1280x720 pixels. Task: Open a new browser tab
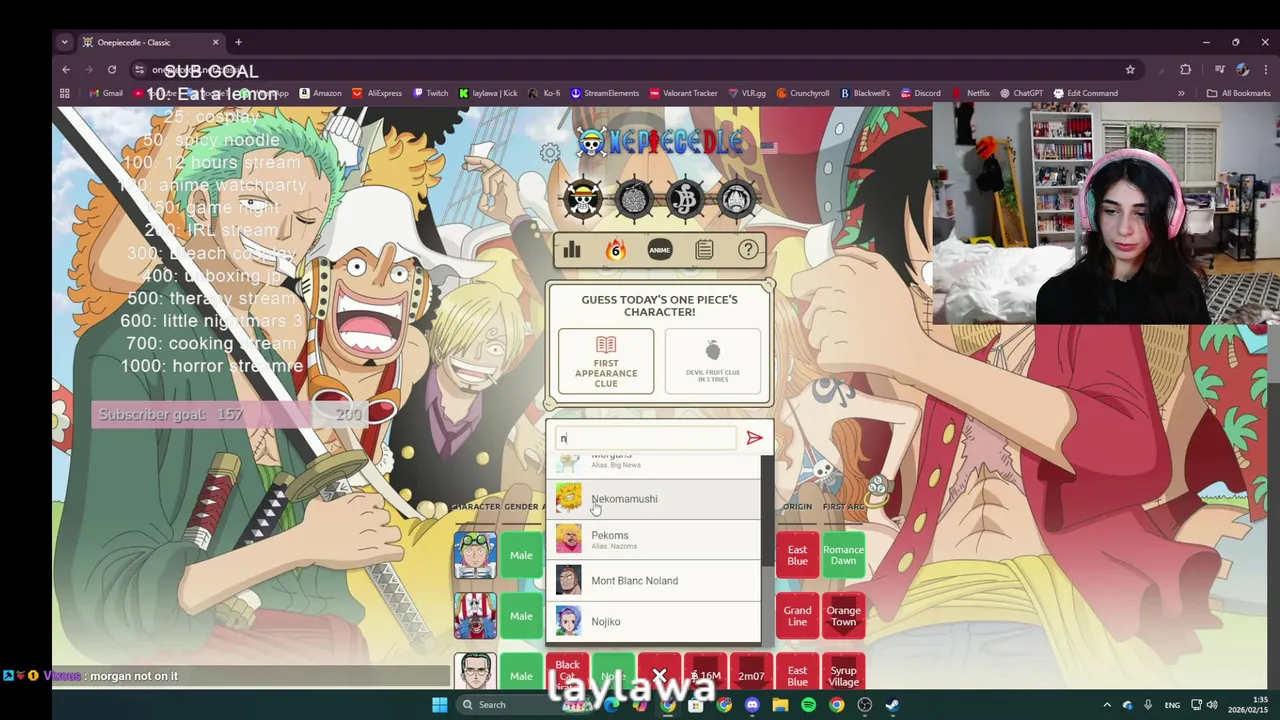pyautogui.click(x=238, y=42)
